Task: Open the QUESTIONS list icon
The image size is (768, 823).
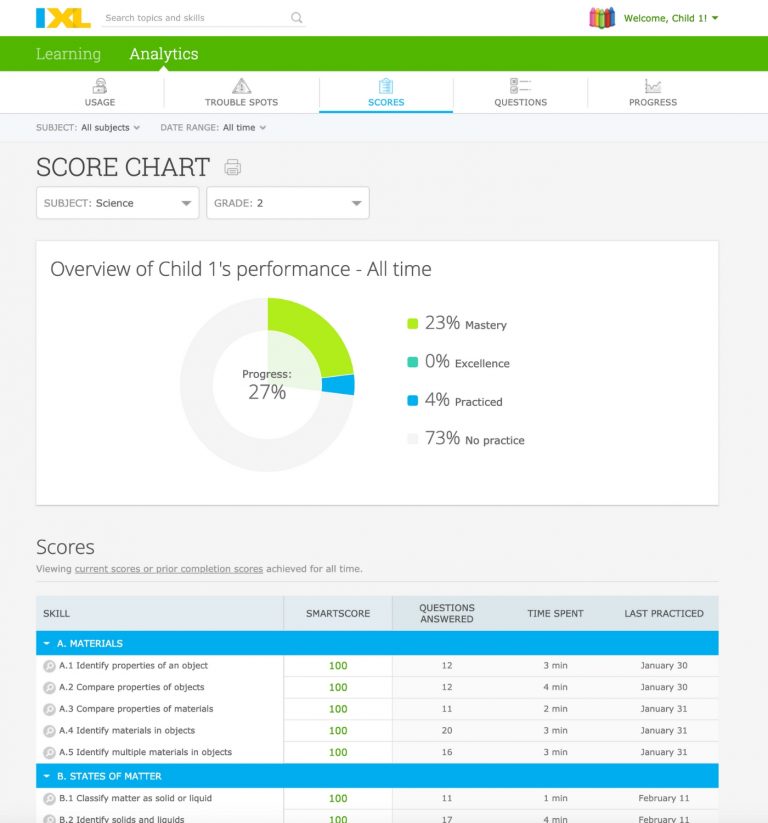Action: (519, 85)
